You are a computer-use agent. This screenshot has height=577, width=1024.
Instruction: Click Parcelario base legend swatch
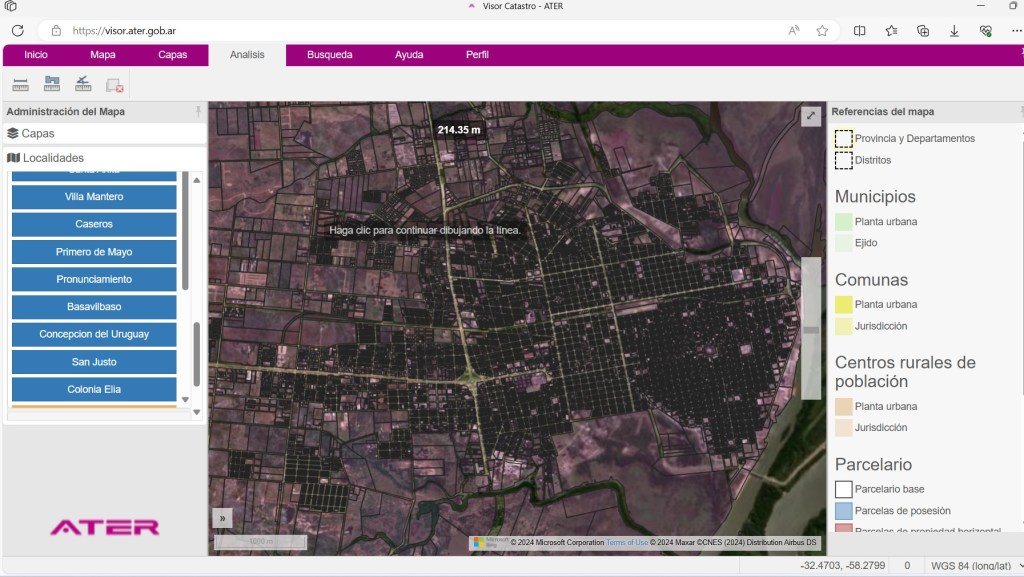[843, 489]
